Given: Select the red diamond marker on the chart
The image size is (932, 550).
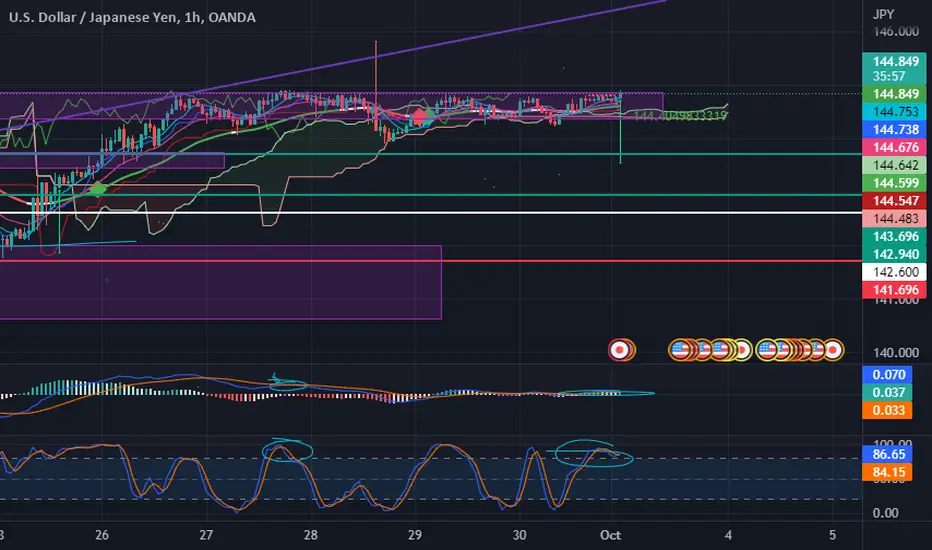Looking at the screenshot, I should click(420, 117).
